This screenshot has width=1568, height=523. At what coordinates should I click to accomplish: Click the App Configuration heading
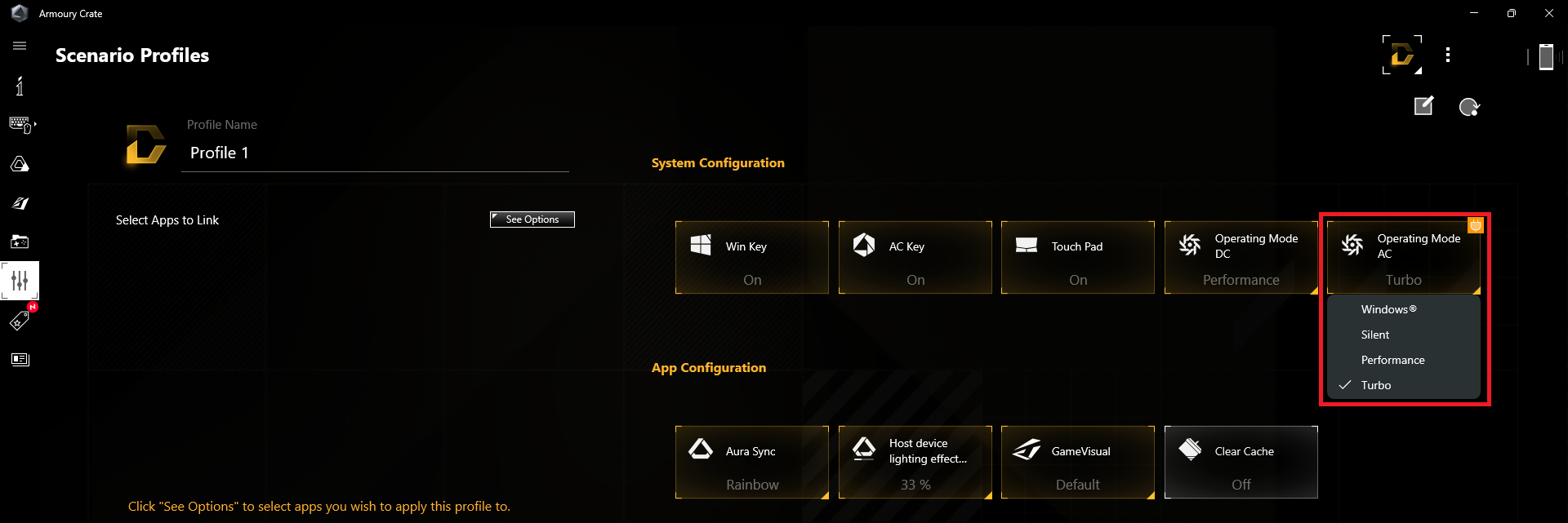pos(709,368)
